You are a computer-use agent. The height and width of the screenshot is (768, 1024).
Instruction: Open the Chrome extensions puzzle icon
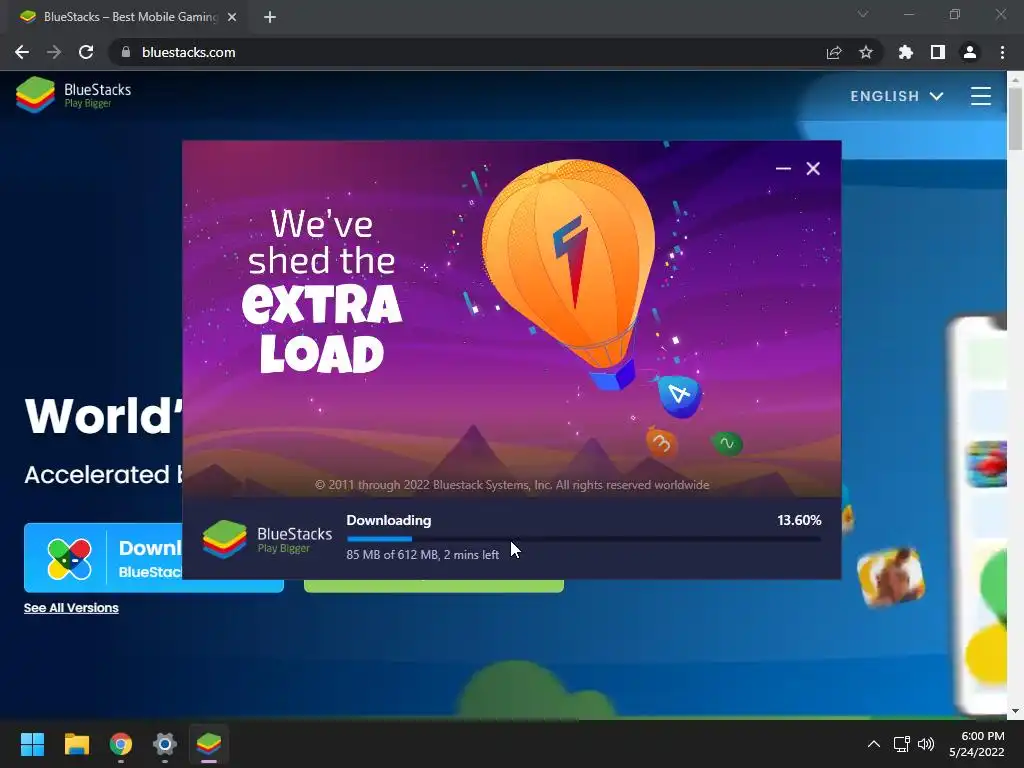[905, 52]
